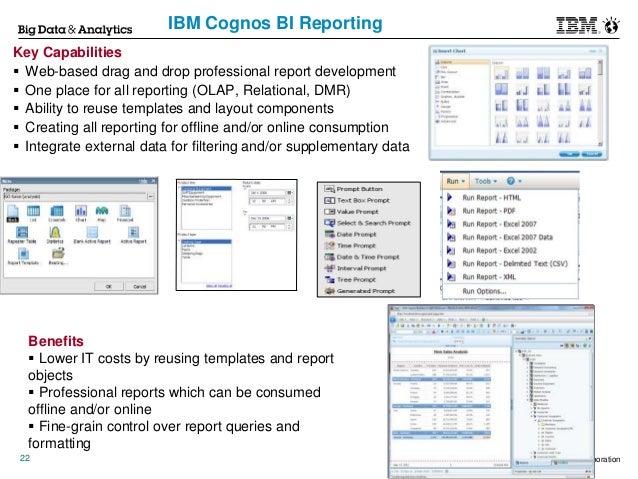Viewport: 638px width, 479px height.
Task: Select the Statistics report icon
Action: coord(55,235)
